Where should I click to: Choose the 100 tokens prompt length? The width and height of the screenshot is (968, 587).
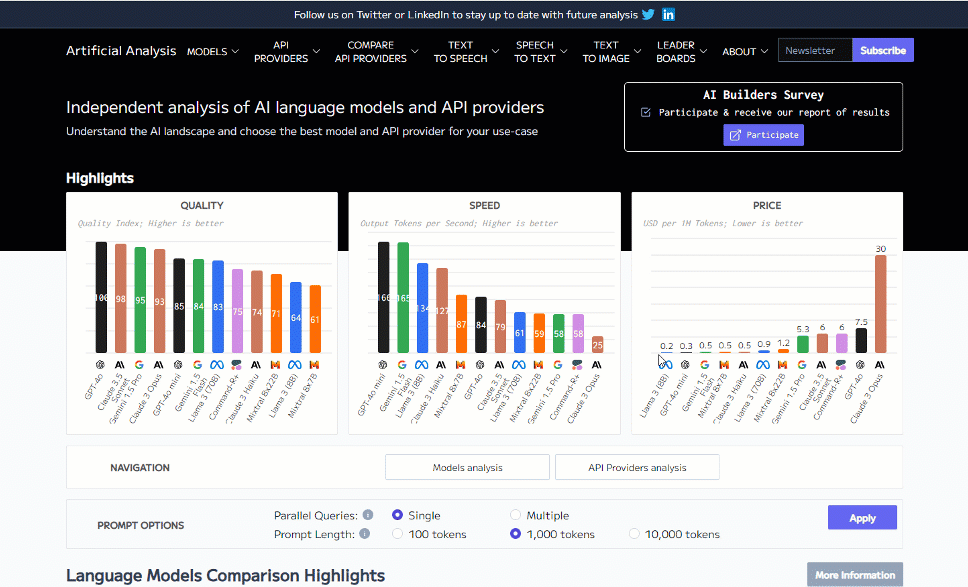[x=398, y=534]
